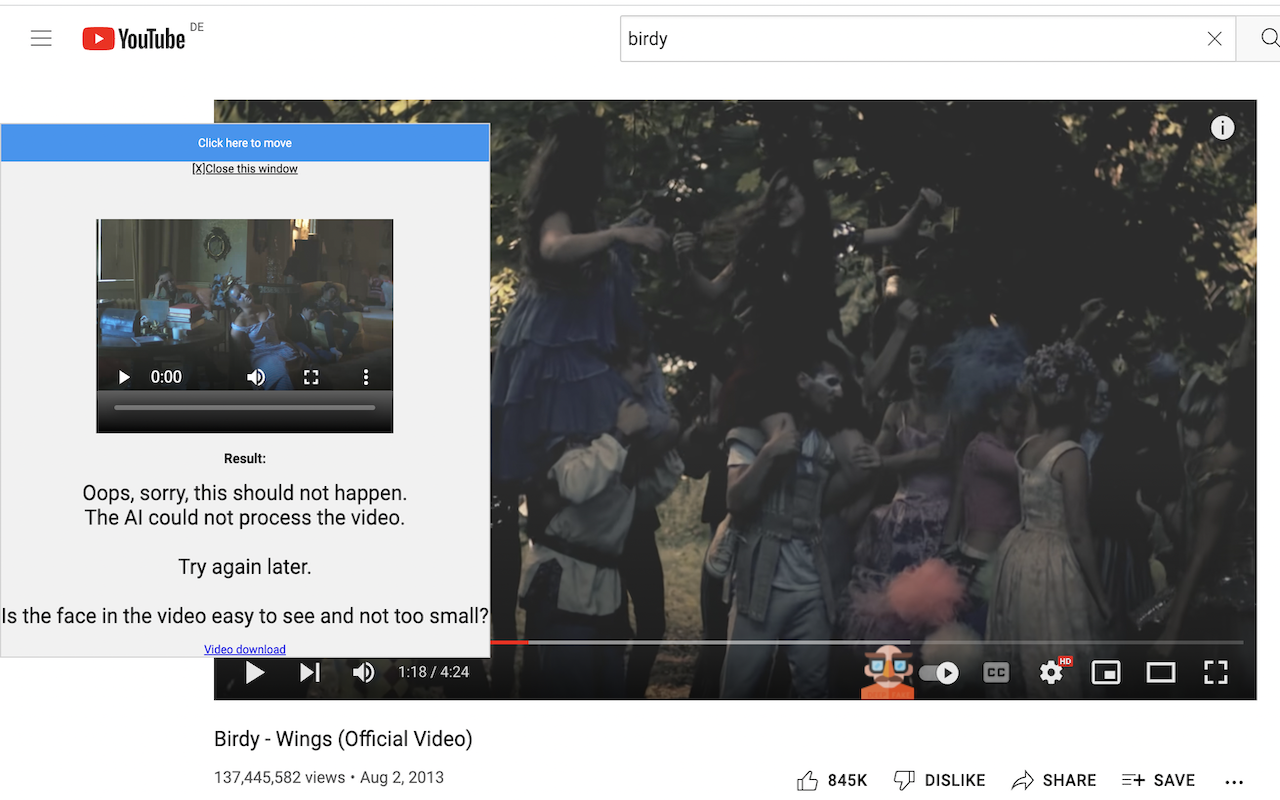Image resolution: width=1280 pixels, height=800 pixels.
Task: Clear the search box with X icon
Action: coord(1214,39)
